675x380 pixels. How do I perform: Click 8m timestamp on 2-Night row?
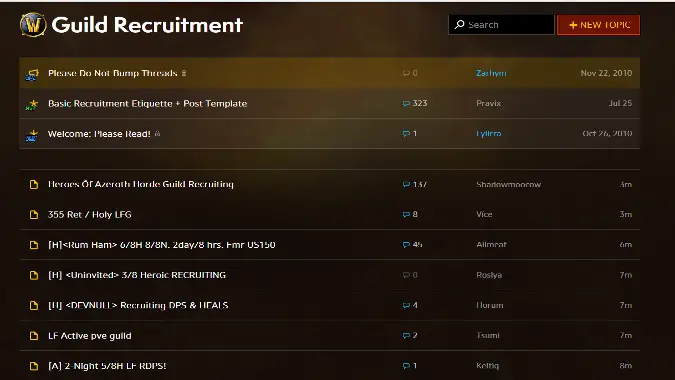[x=625, y=366]
